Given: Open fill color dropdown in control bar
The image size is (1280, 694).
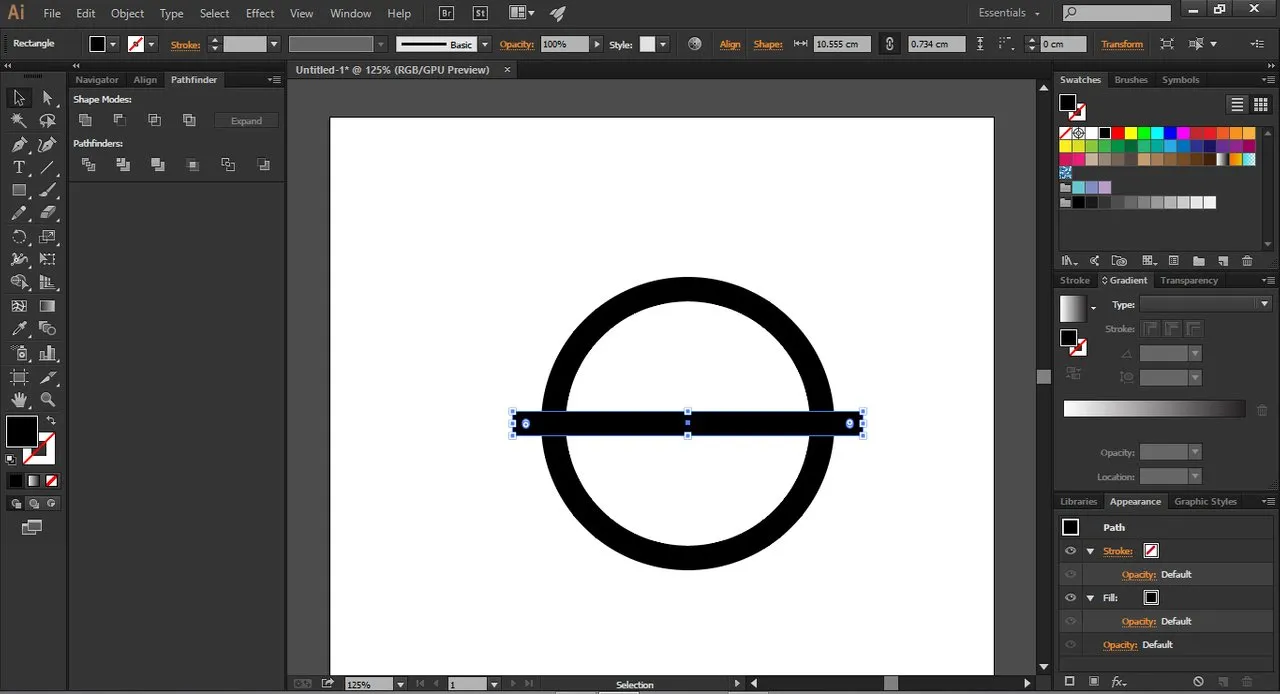Looking at the screenshot, I should pos(113,44).
